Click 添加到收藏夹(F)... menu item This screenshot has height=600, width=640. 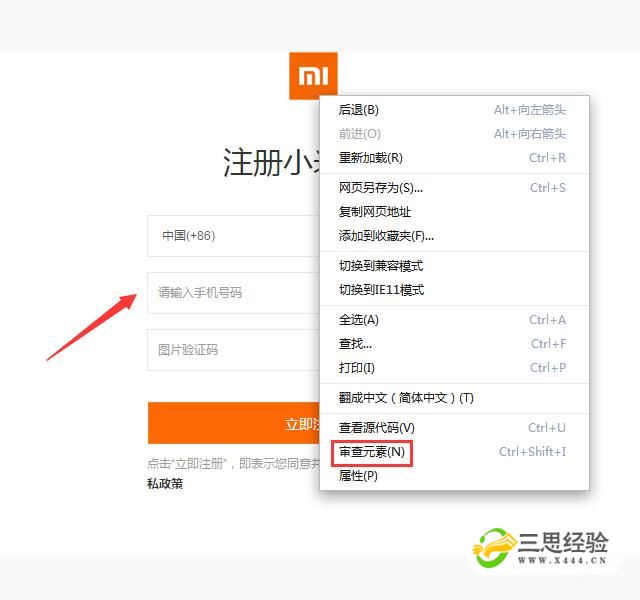(386, 236)
